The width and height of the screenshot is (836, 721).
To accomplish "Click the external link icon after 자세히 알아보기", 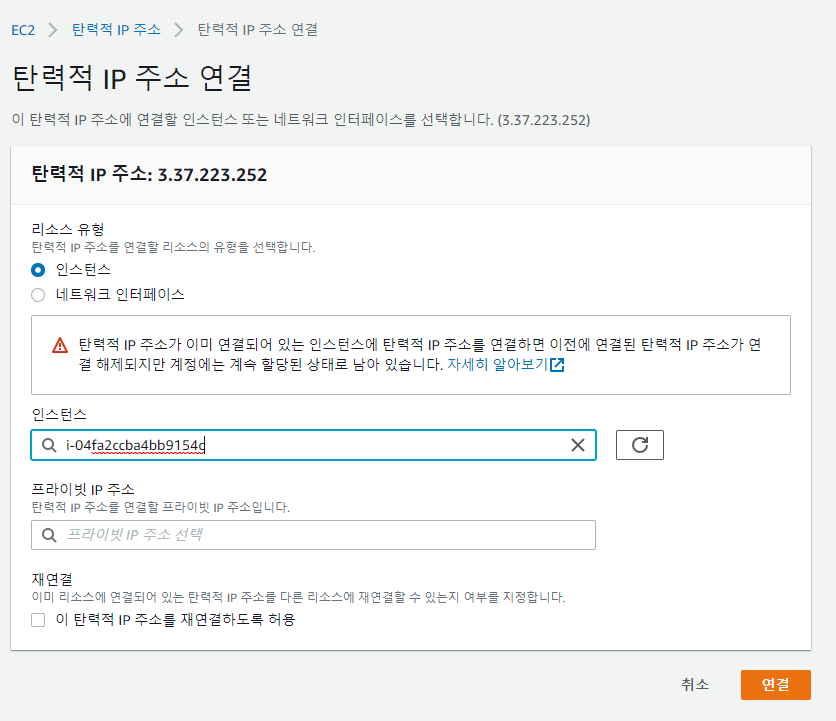I will point(557,365).
